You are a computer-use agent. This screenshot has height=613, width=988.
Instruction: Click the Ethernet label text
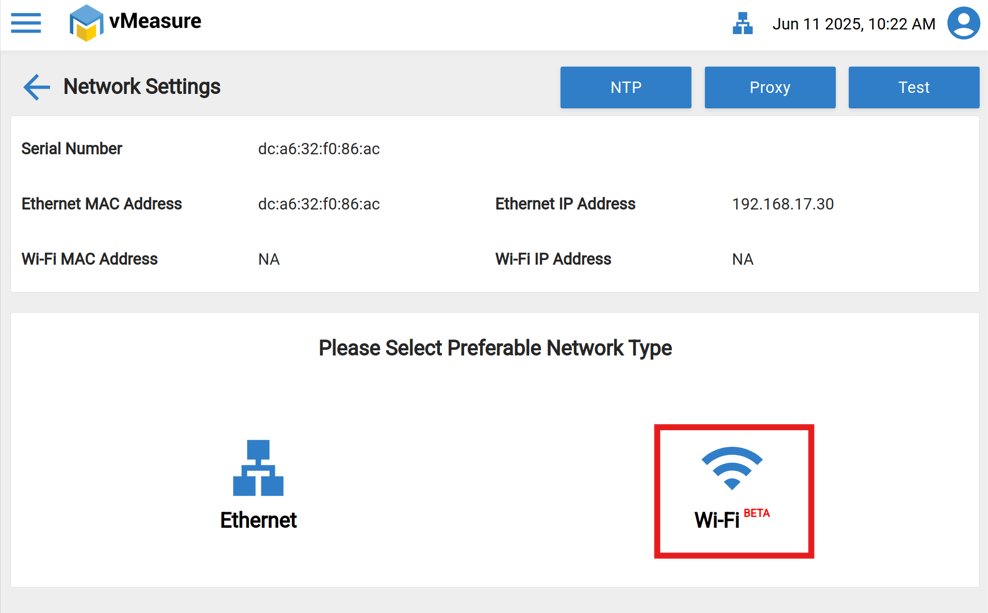click(x=258, y=520)
